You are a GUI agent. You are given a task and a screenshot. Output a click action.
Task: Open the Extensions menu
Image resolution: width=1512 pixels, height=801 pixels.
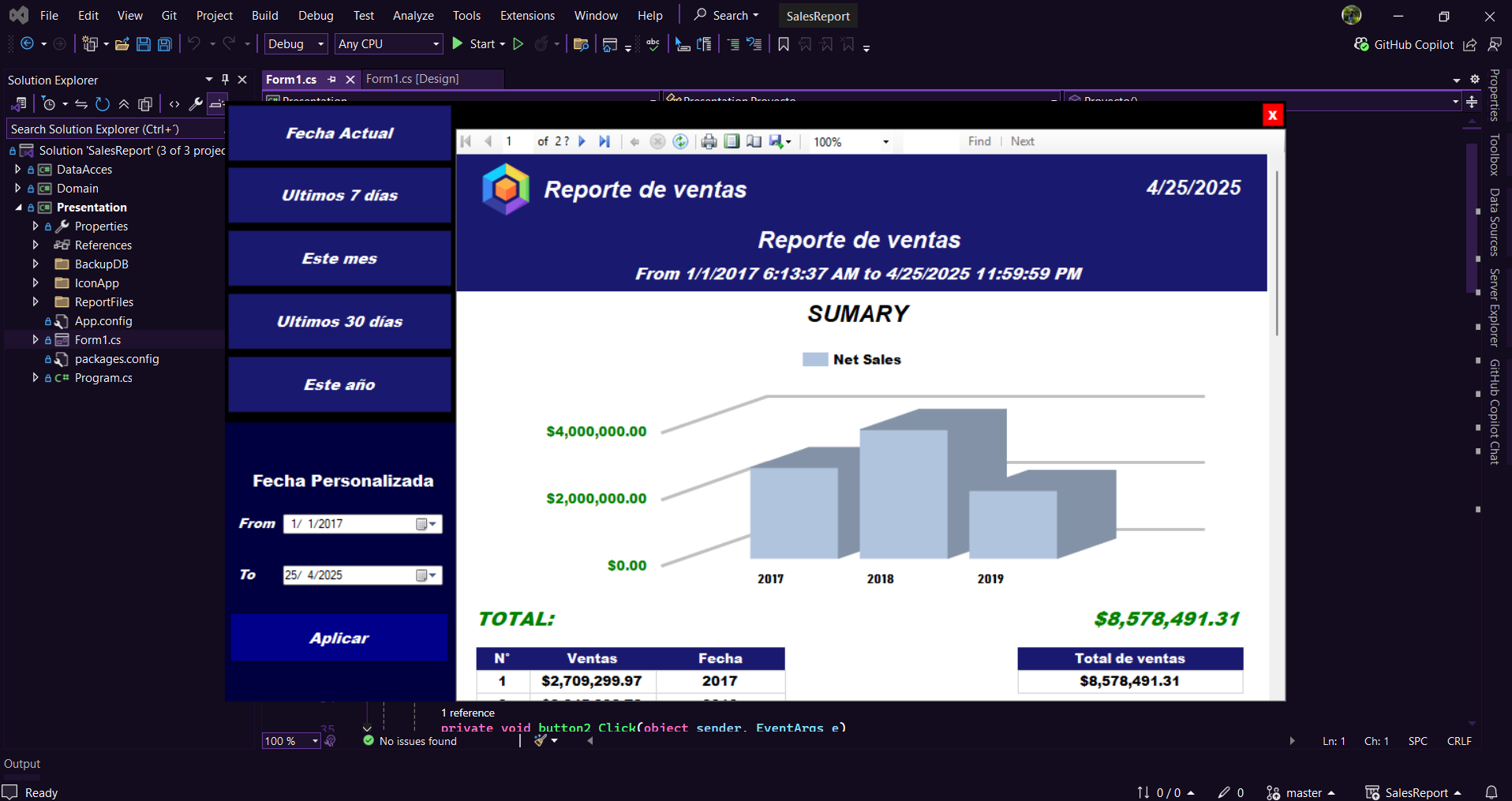pos(527,16)
